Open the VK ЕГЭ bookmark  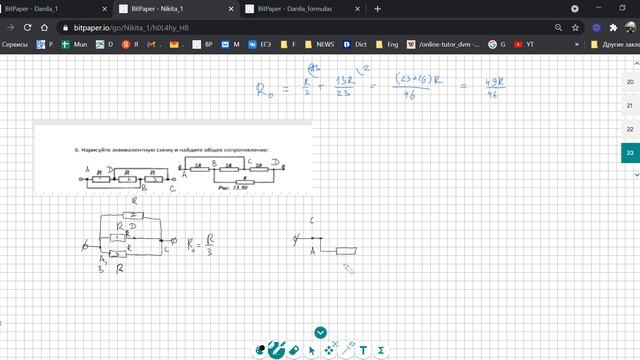coord(260,44)
